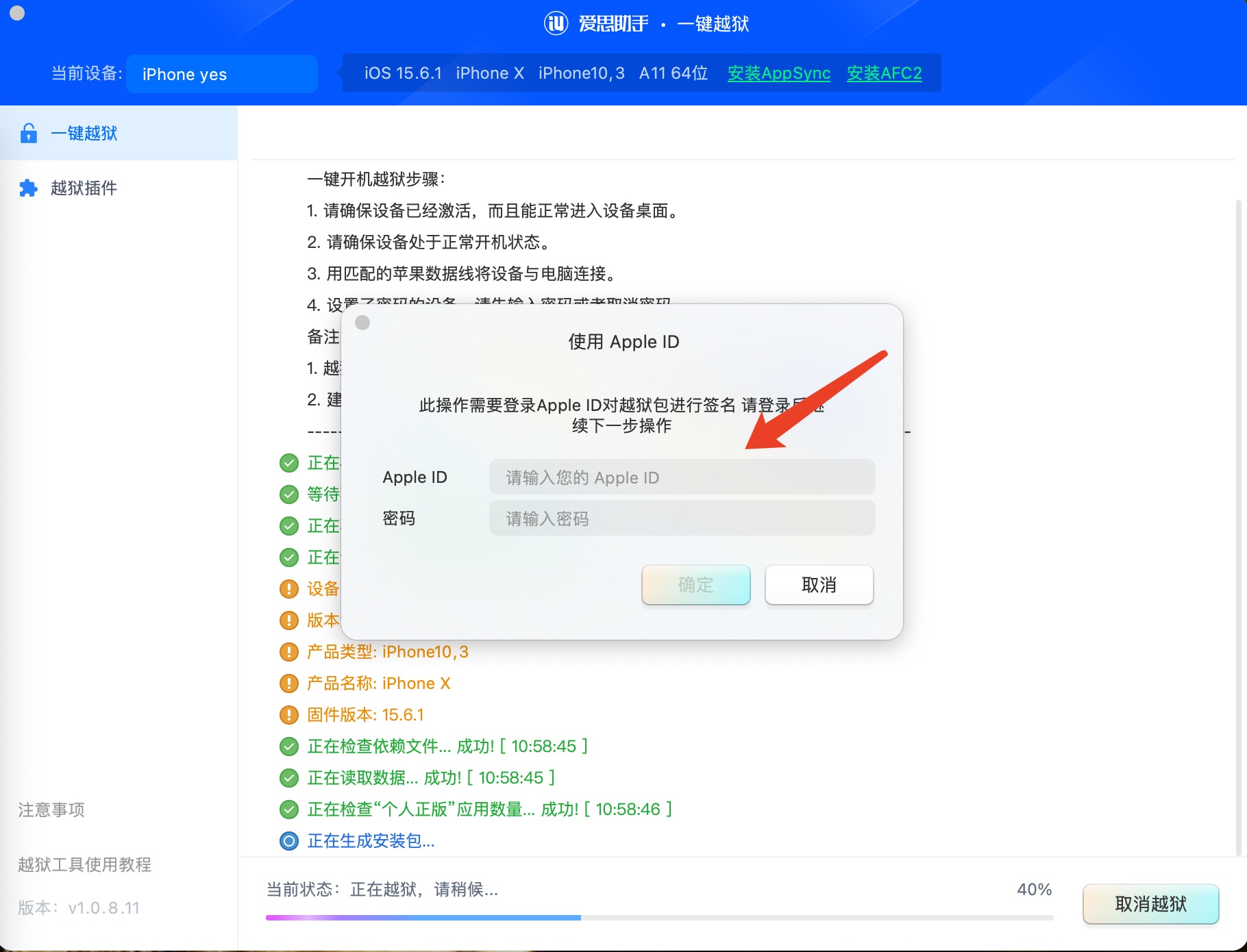Open 越狱工具使用教程 tutorial entry
The height and width of the screenshot is (952, 1247).
pyautogui.click(x=86, y=865)
